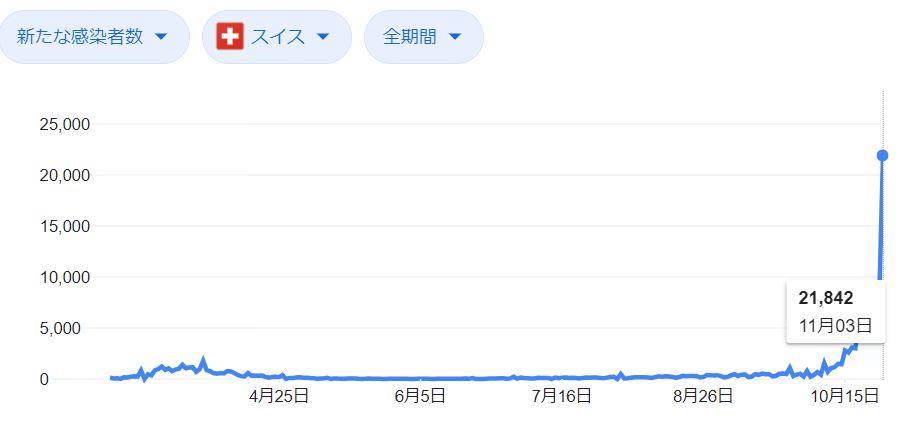Image resolution: width=923 pixels, height=430 pixels.
Task: Click the 20,000 y-axis label
Action: [64, 176]
